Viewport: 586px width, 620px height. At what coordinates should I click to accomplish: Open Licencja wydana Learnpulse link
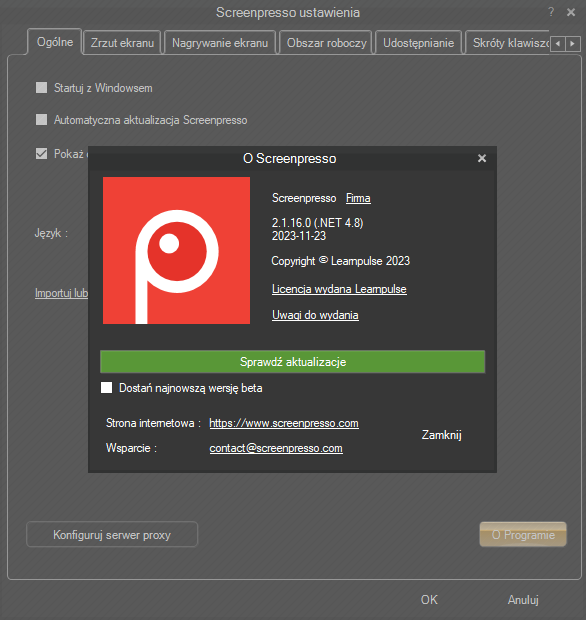[339, 289]
